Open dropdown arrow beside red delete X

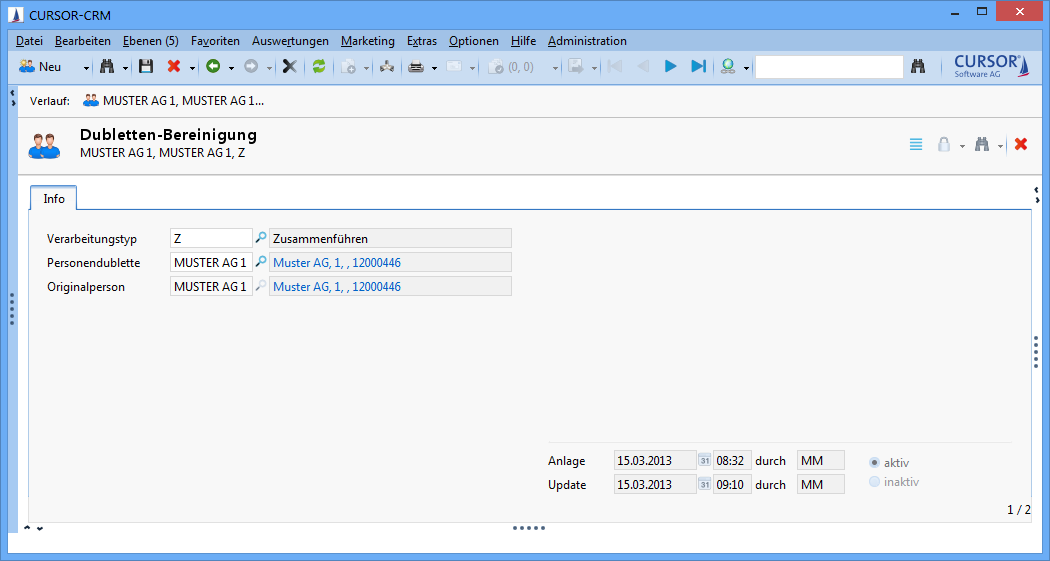(192, 68)
